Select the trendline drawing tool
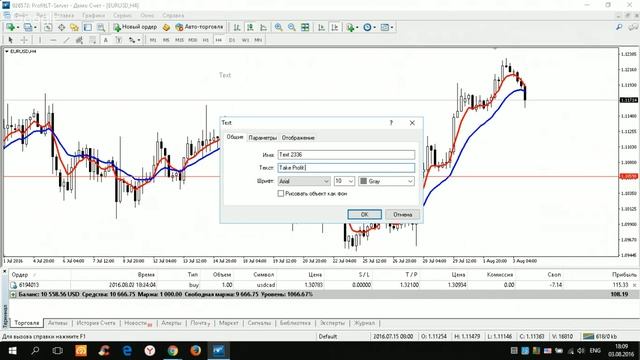Viewport: 640px width, 360px height. coord(67,40)
